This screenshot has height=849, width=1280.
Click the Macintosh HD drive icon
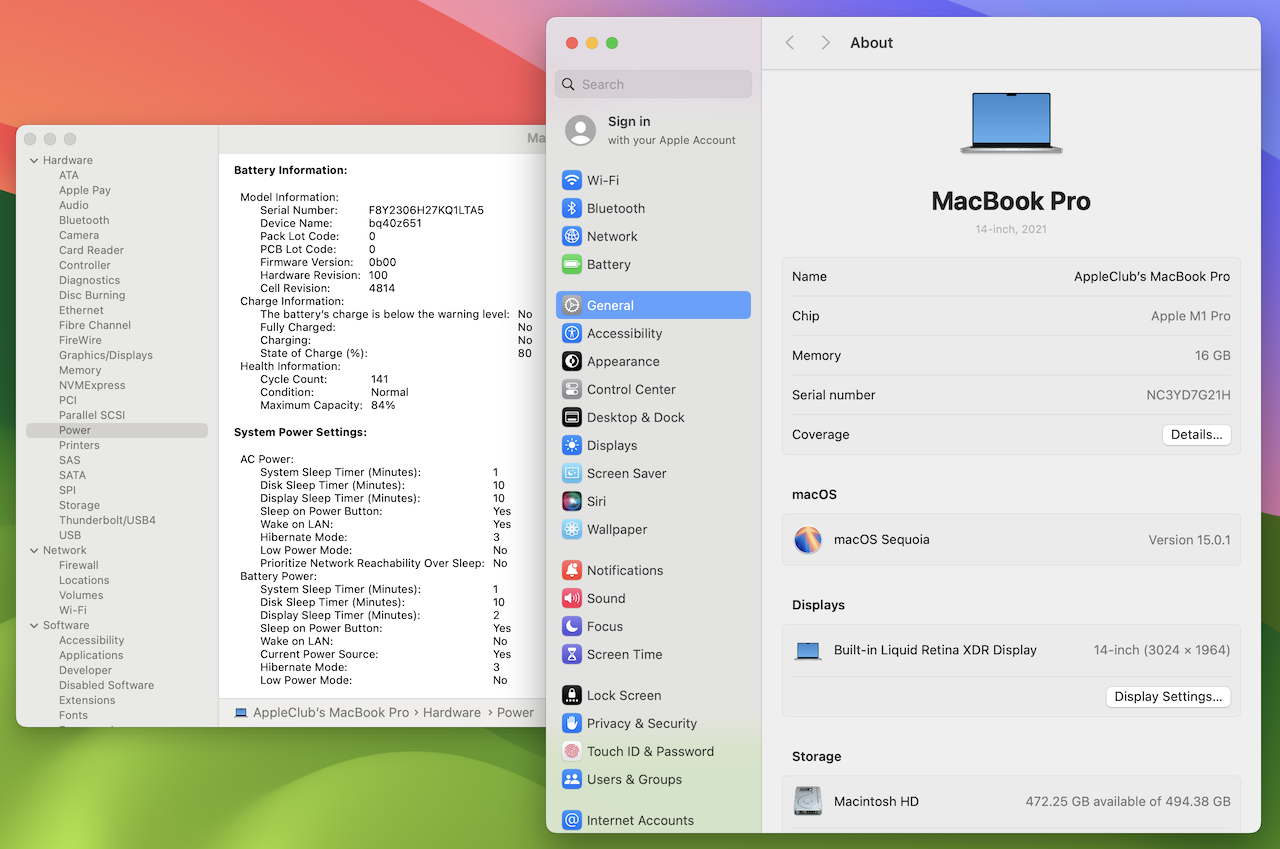click(x=808, y=801)
